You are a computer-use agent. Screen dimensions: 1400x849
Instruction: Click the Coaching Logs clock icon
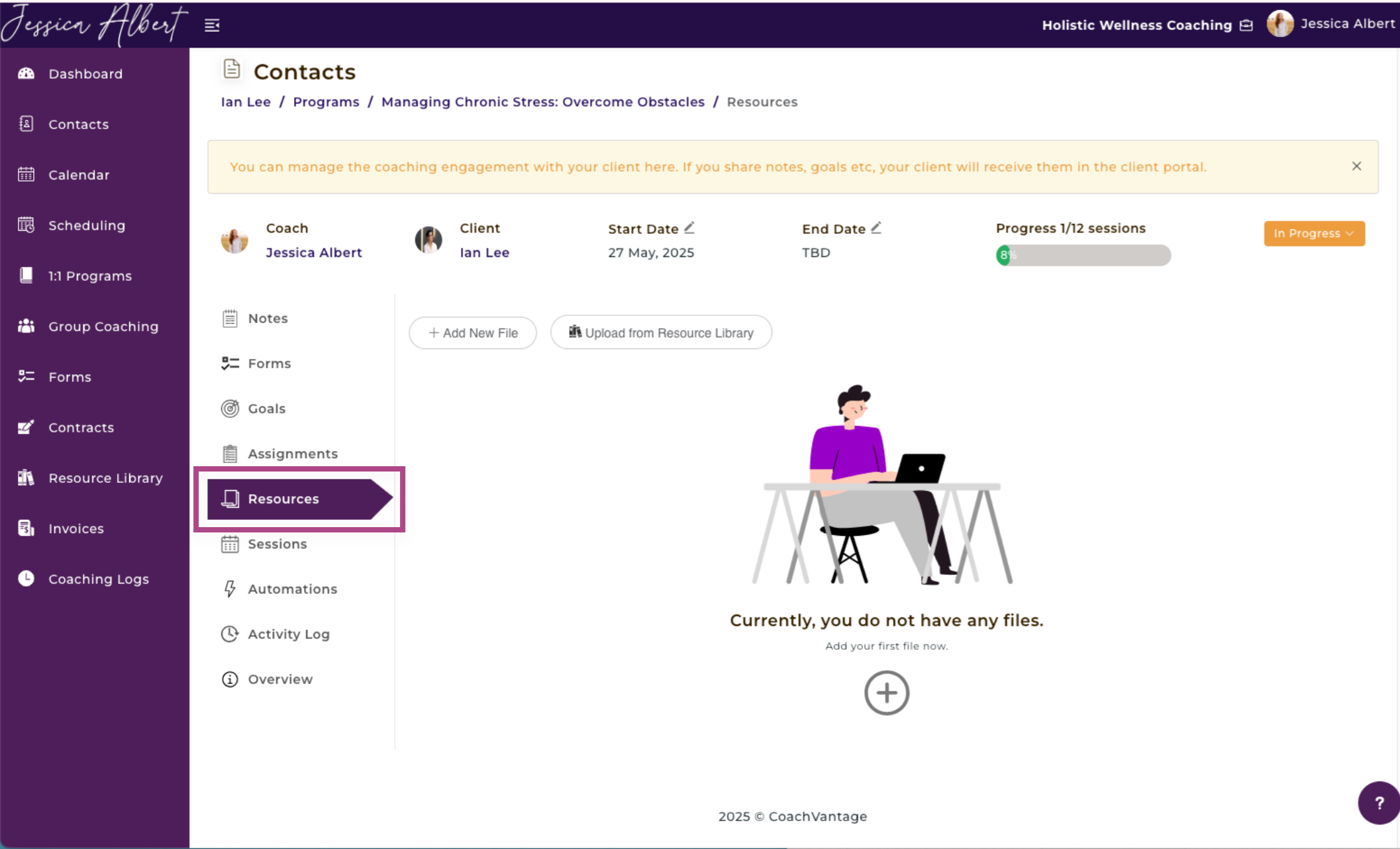pyautogui.click(x=26, y=578)
